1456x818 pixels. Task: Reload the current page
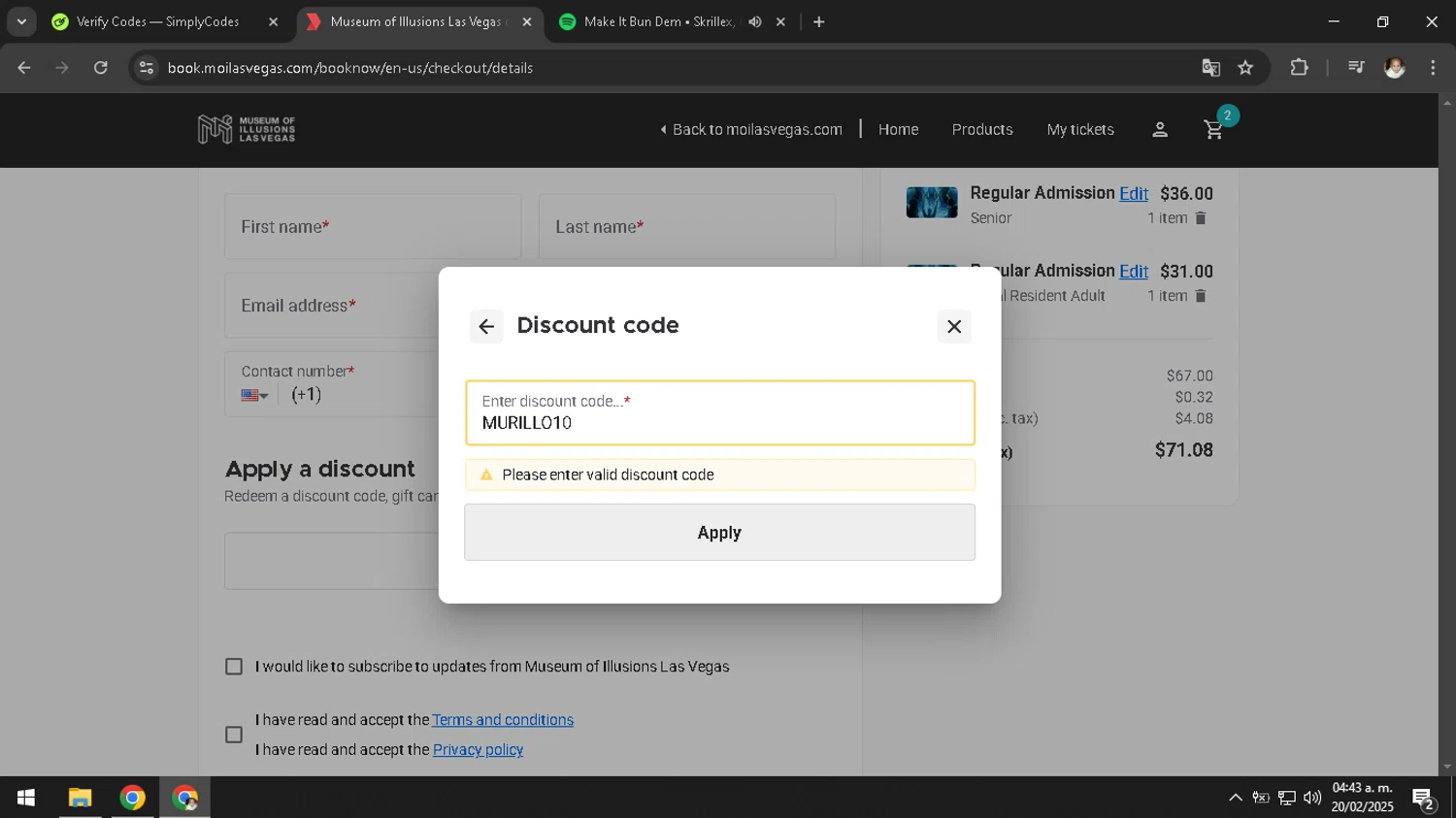(x=100, y=67)
